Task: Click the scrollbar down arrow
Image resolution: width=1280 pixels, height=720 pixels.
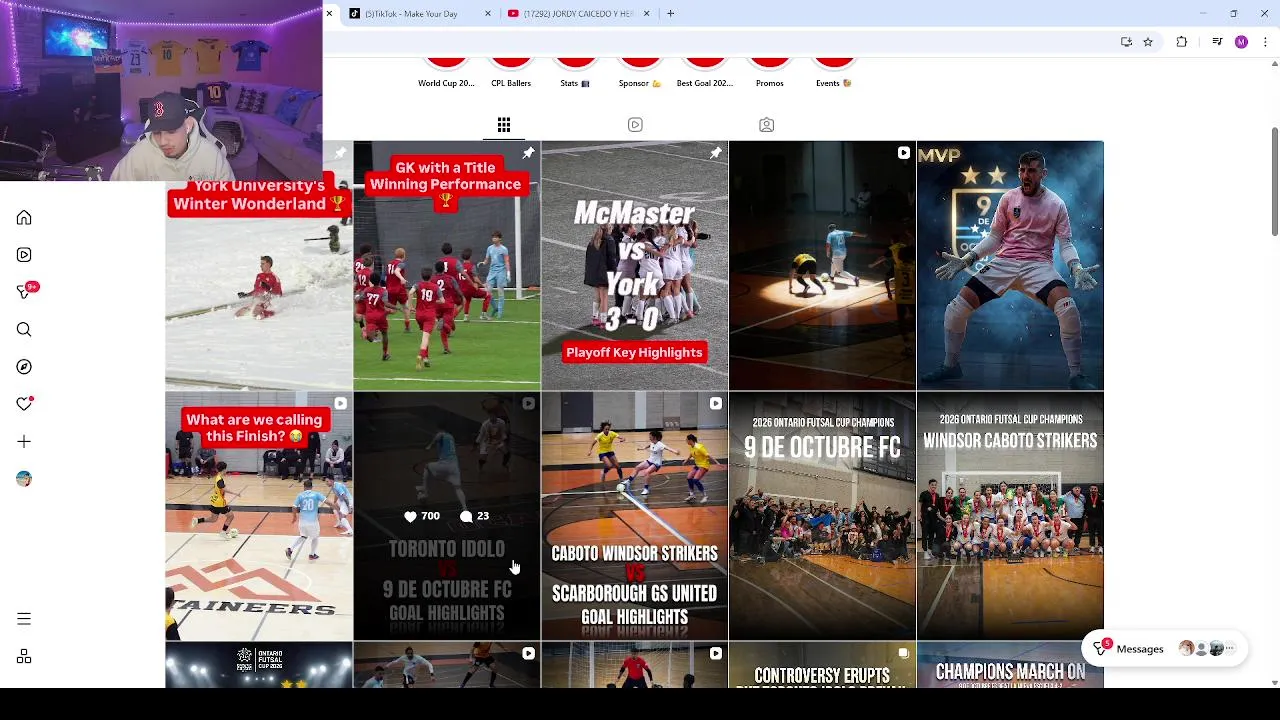Action: (1274, 682)
